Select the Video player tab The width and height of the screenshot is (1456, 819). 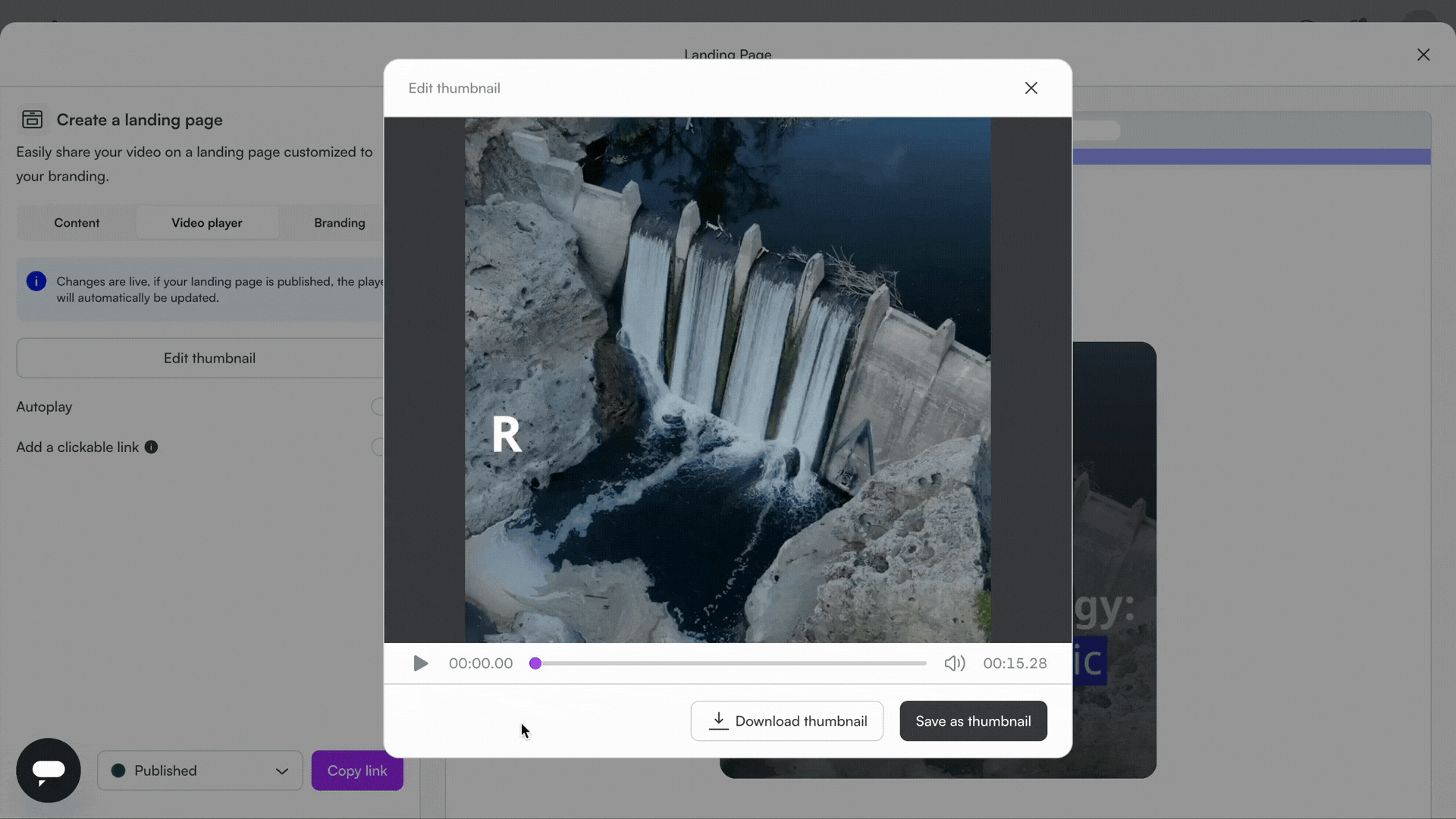click(206, 223)
